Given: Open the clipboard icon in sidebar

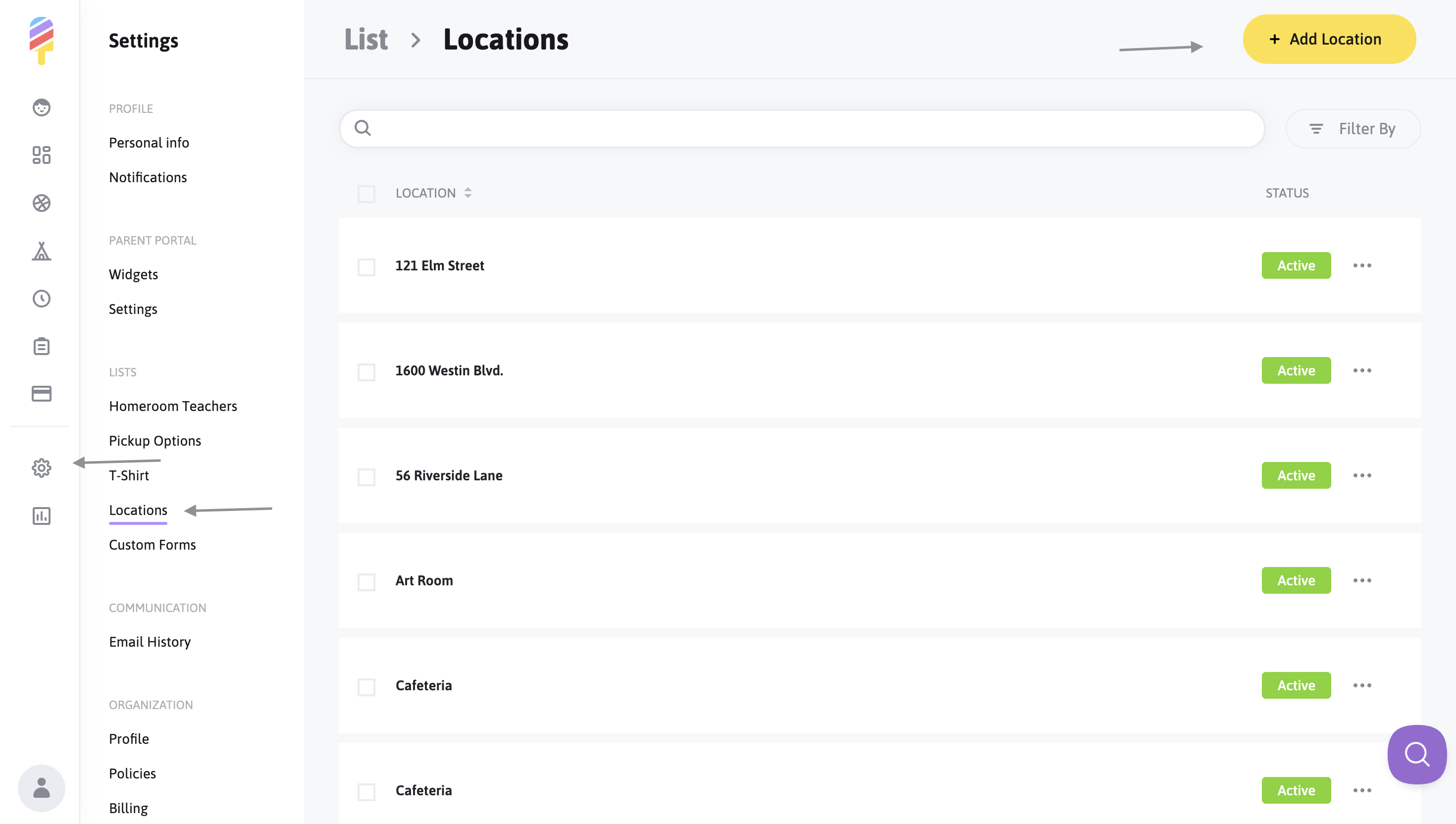Looking at the screenshot, I should [41, 346].
